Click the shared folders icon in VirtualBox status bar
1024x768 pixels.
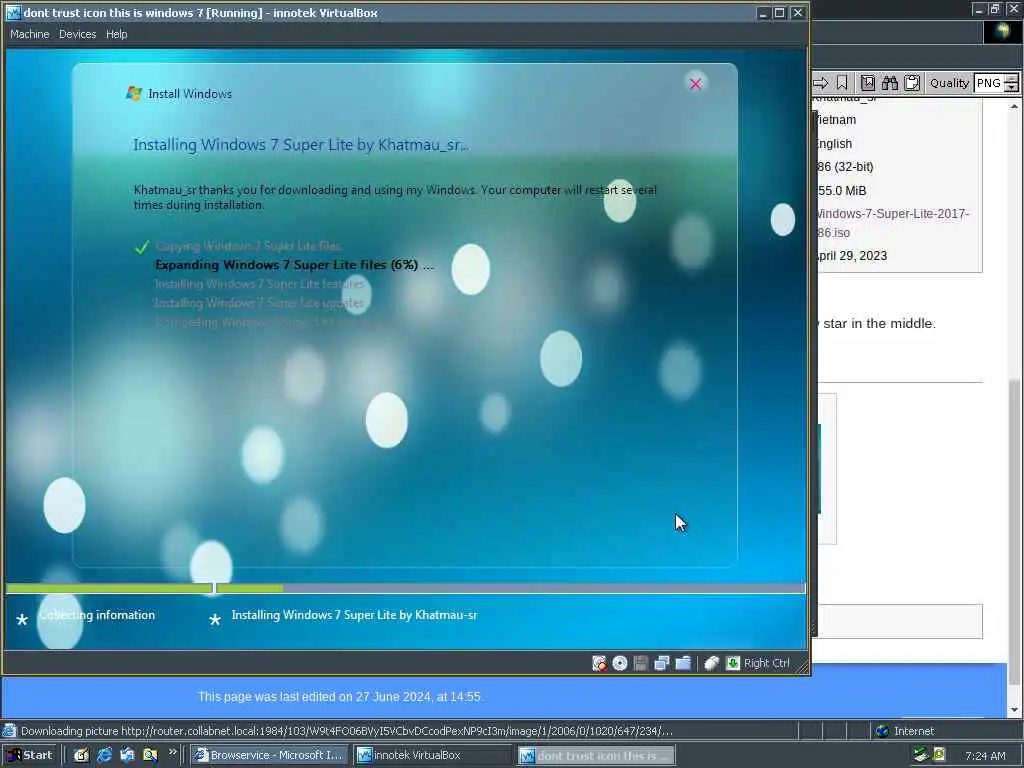(683, 664)
